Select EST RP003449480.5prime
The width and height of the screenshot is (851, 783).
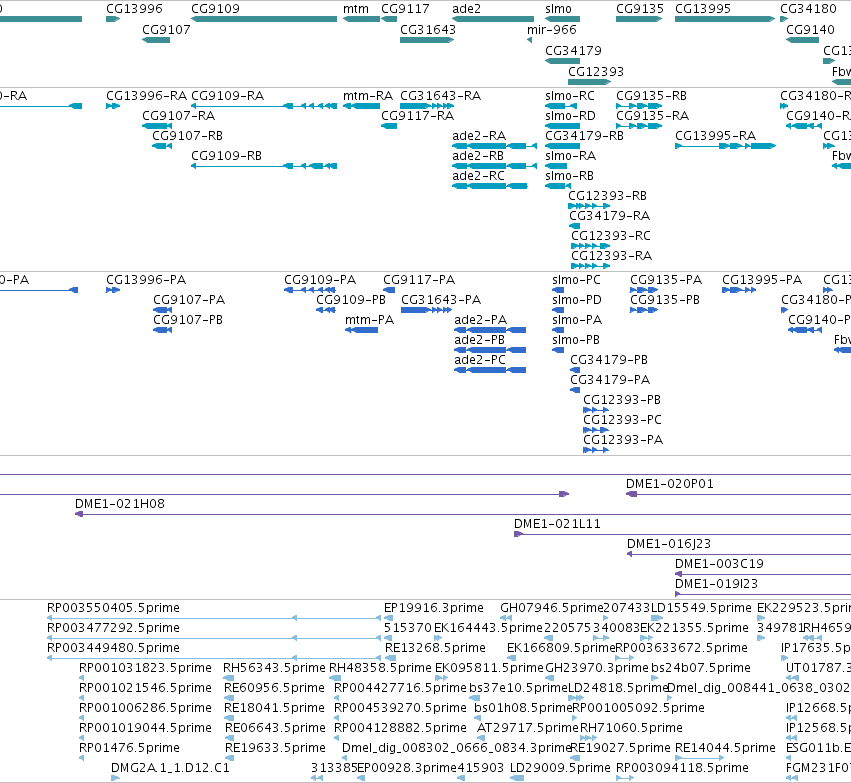click(x=214, y=658)
